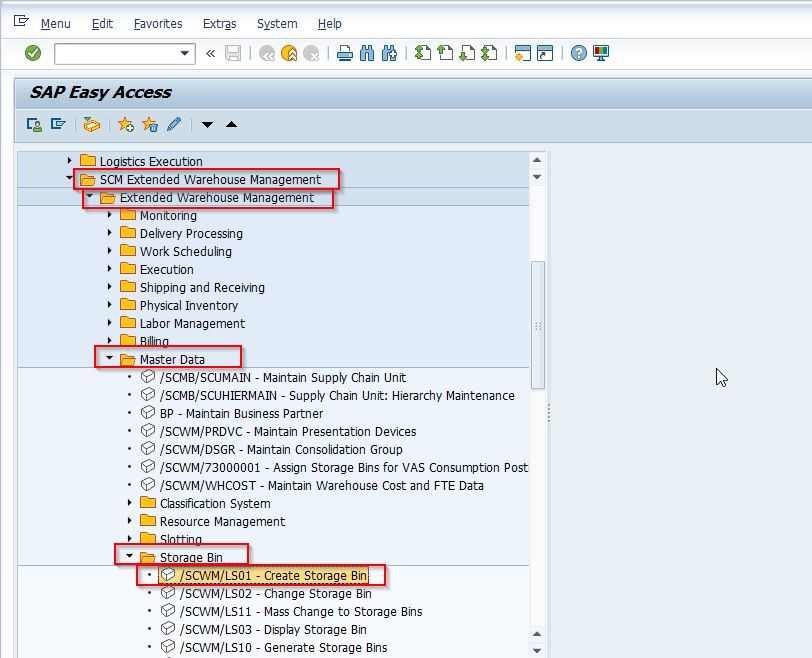The image size is (812, 658).
Task: Select /SCWM/PRDVC Maintain Presentation Devices
Action: pos(288,432)
